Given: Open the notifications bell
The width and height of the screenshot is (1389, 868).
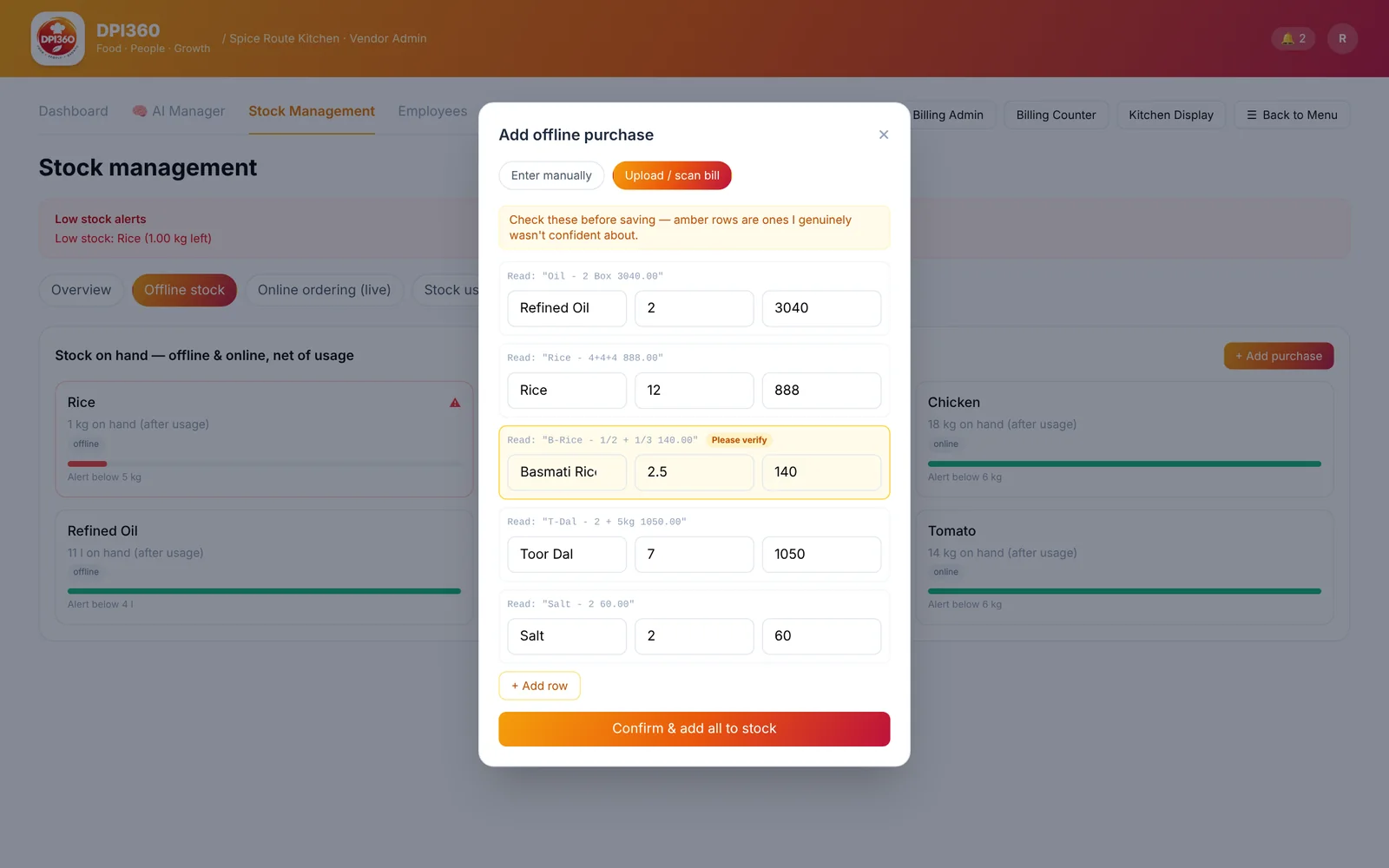Looking at the screenshot, I should pos(1294,38).
